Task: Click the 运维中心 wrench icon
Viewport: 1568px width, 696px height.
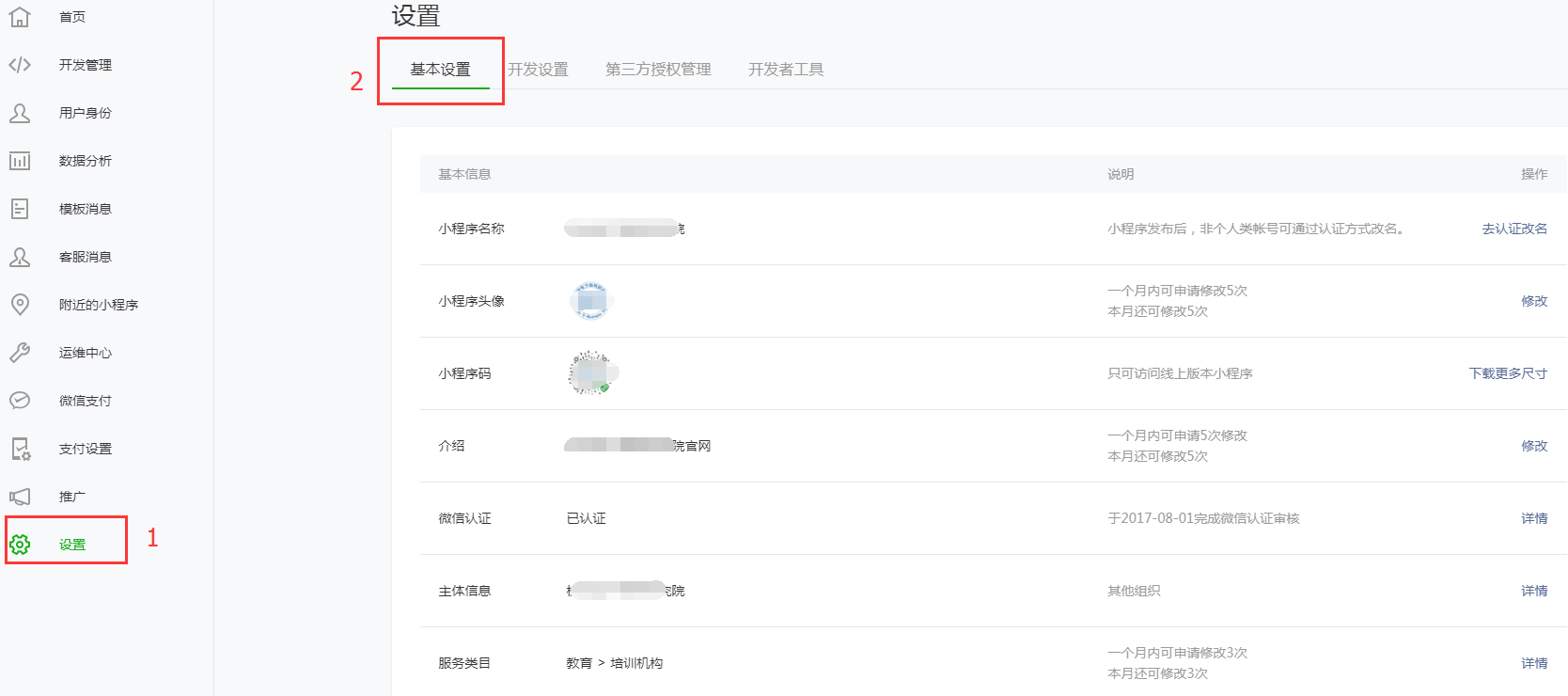Action: (20, 353)
